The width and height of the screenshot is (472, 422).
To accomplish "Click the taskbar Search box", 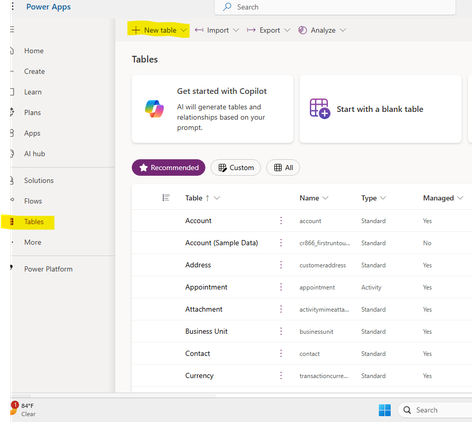I will click(x=435, y=410).
